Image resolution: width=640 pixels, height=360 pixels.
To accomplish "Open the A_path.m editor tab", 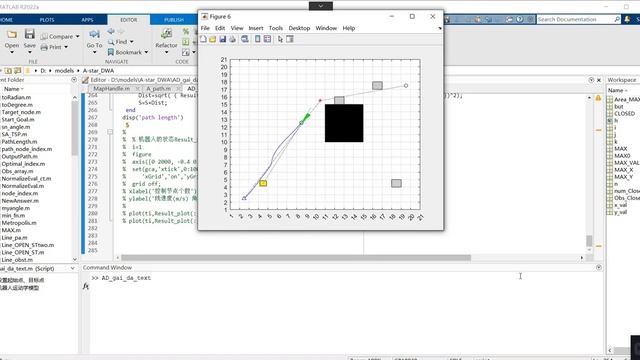I will pos(158,89).
